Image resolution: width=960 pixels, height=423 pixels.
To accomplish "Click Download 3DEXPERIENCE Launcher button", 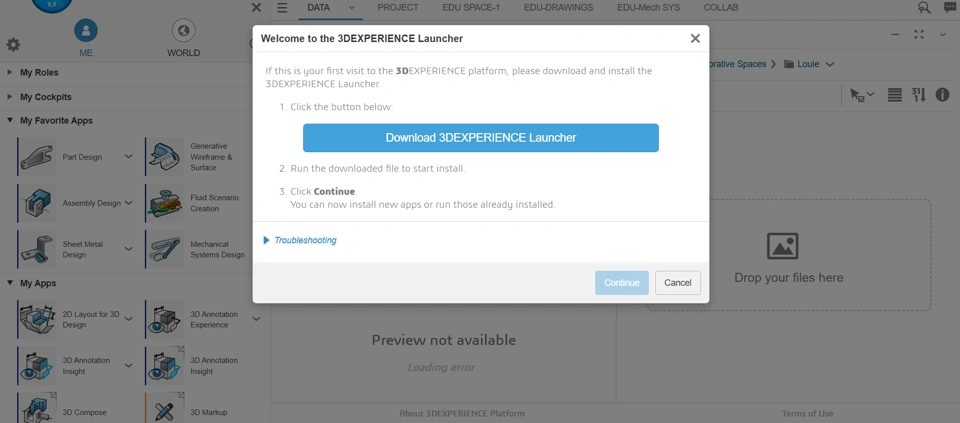I will pos(481,138).
